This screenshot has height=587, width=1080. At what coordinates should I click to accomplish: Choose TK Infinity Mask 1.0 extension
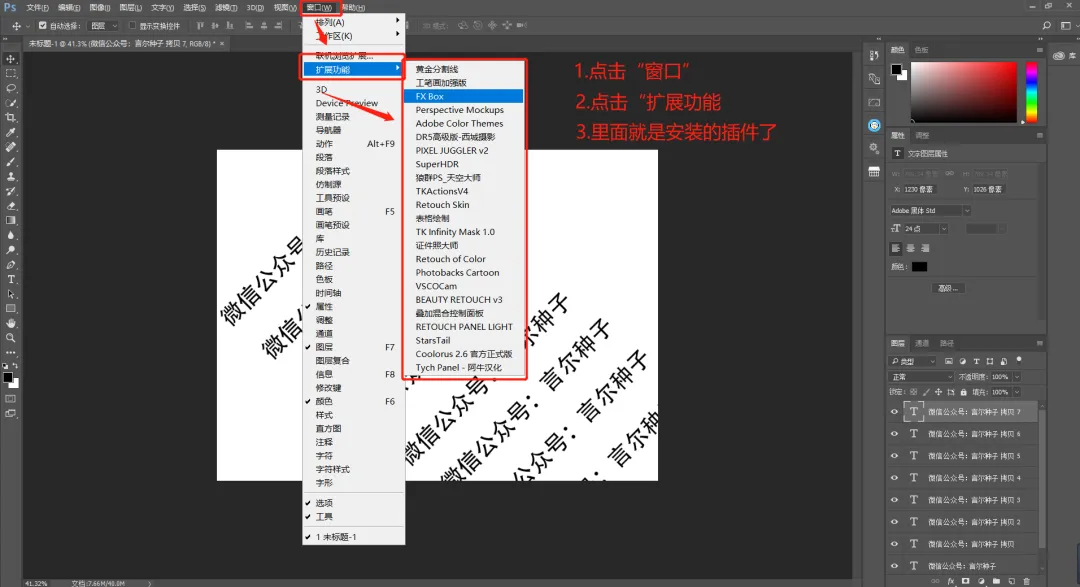coord(464,231)
